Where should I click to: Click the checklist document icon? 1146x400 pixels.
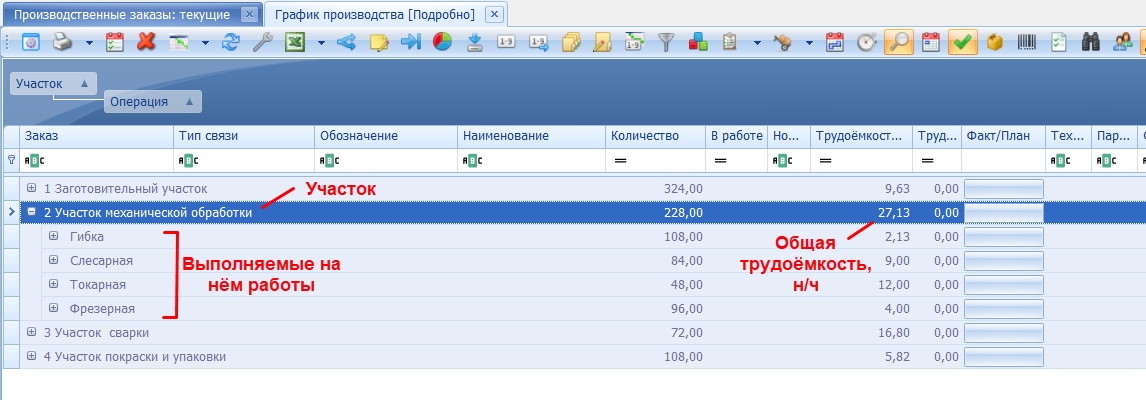1058,42
